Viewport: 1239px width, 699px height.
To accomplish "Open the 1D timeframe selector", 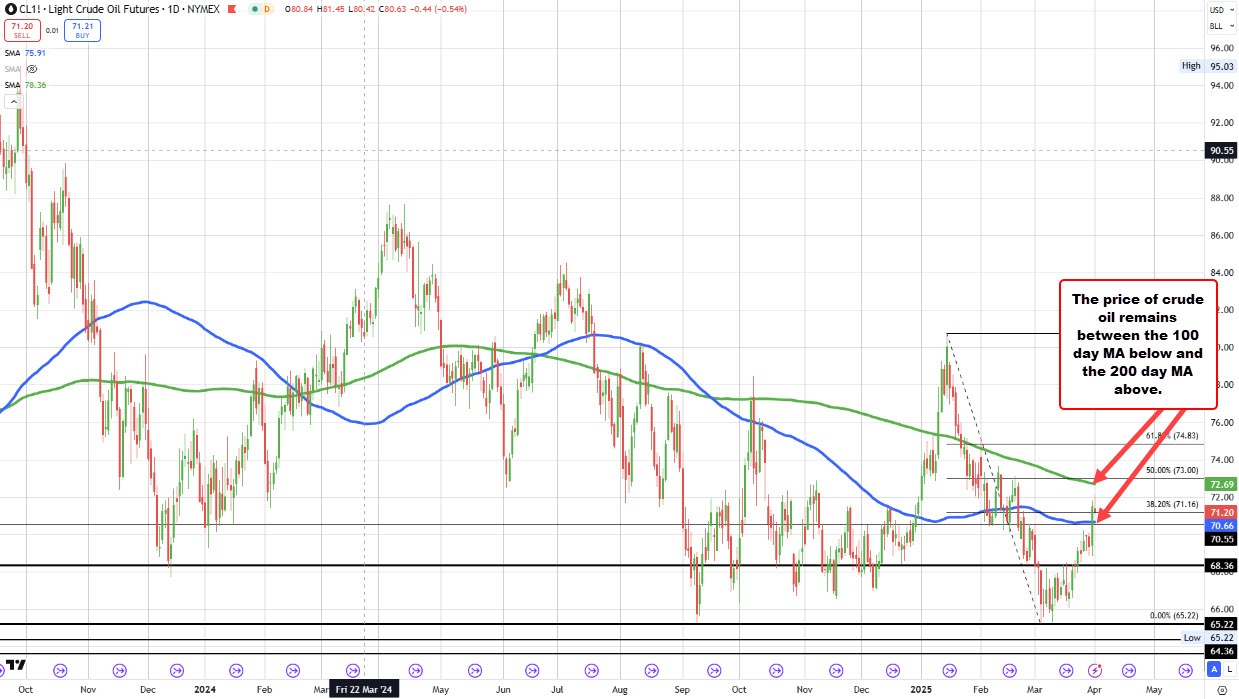I will tap(173, 9).
